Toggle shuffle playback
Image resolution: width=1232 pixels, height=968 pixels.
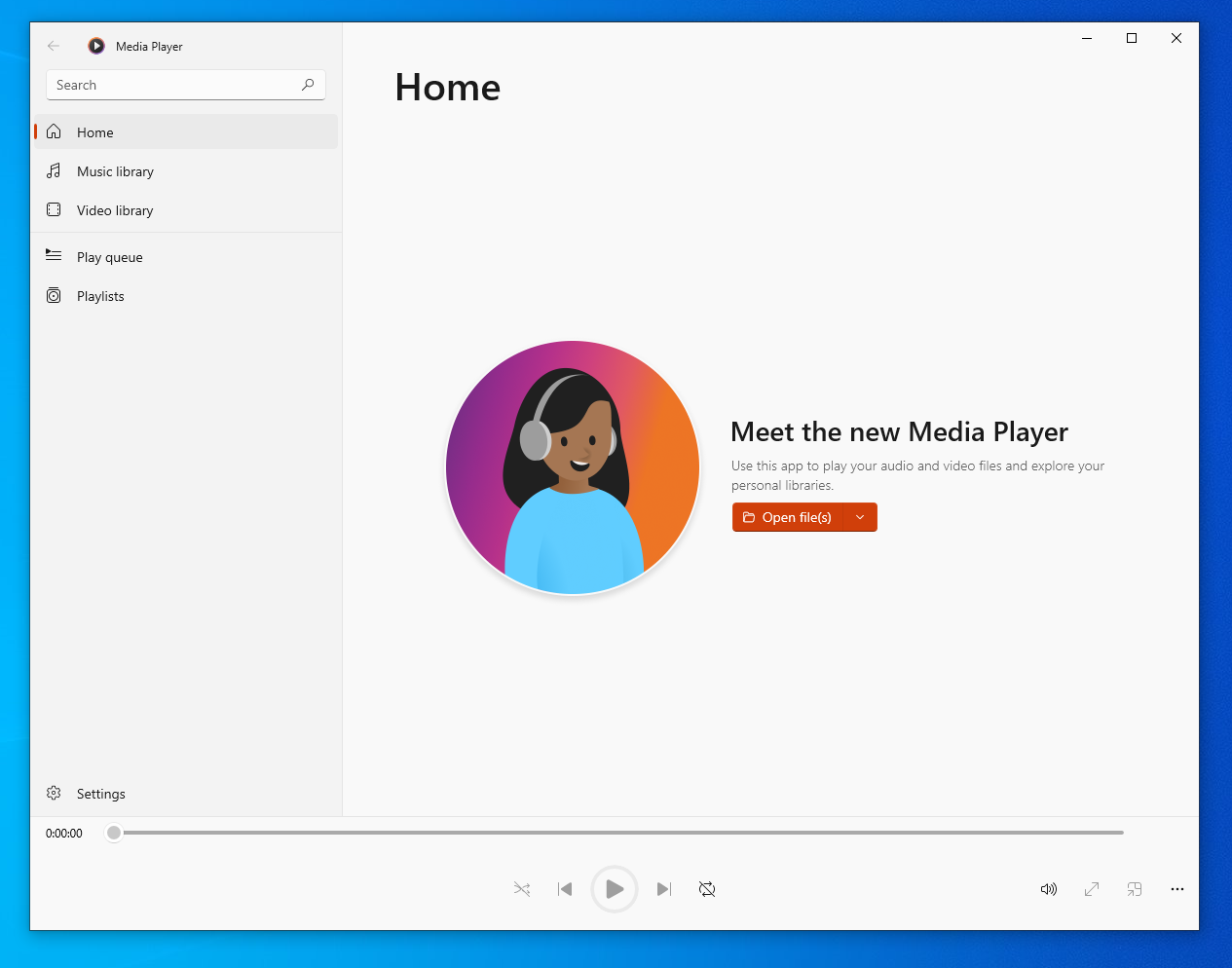tap(522, 889)
